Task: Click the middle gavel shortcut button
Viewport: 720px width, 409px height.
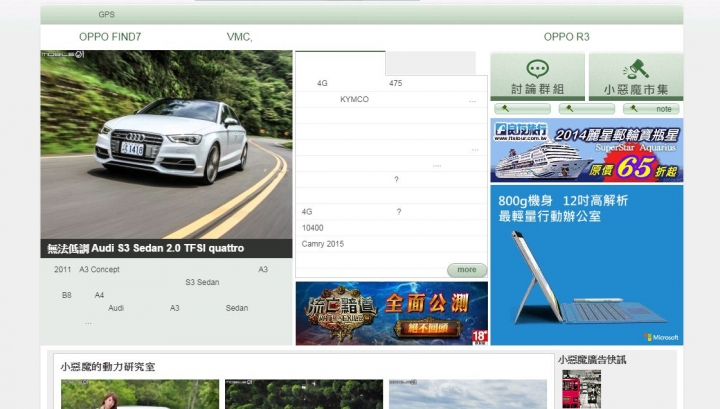Action: [x=586, y=109]
